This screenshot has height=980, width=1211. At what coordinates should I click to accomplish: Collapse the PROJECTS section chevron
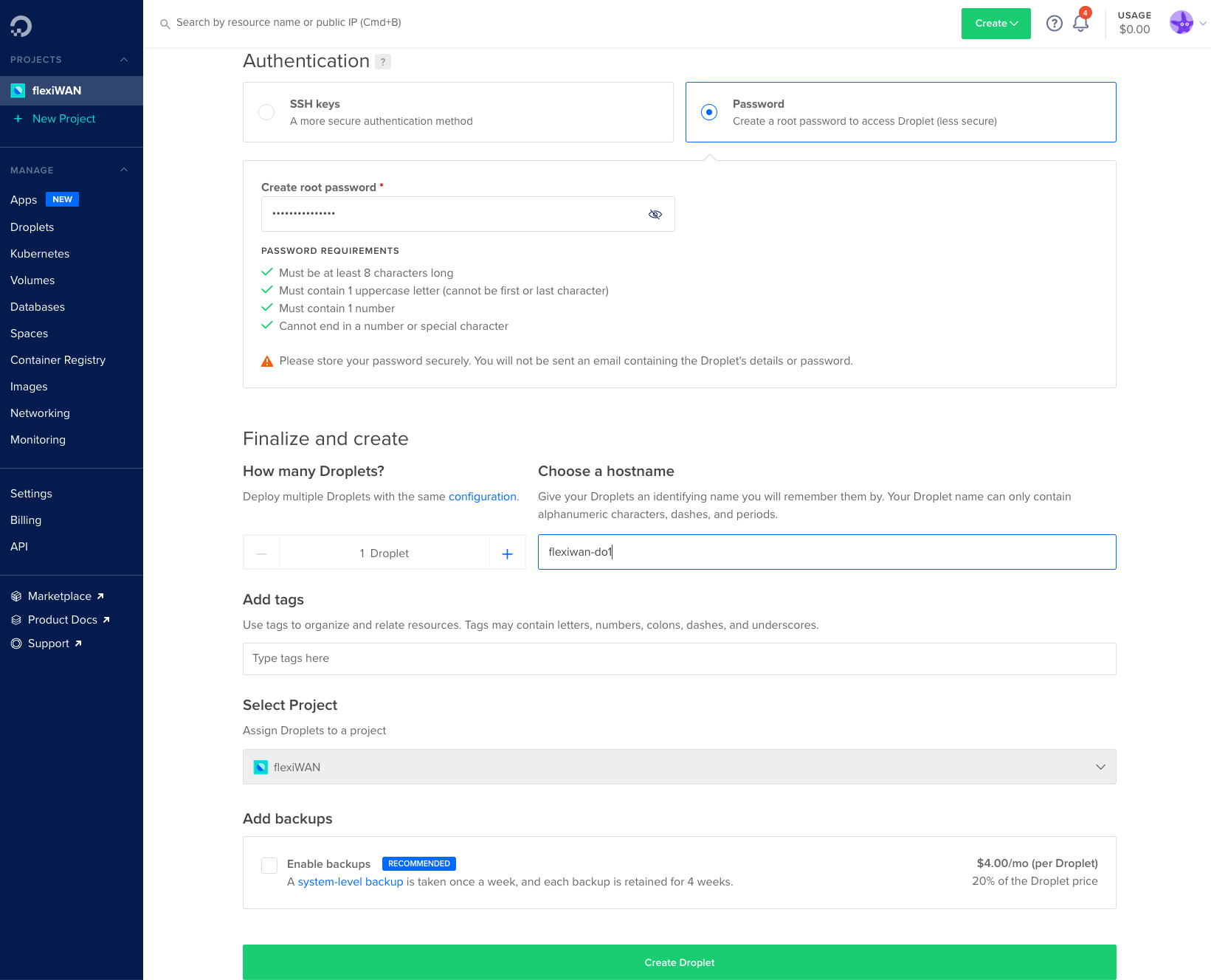124,60
